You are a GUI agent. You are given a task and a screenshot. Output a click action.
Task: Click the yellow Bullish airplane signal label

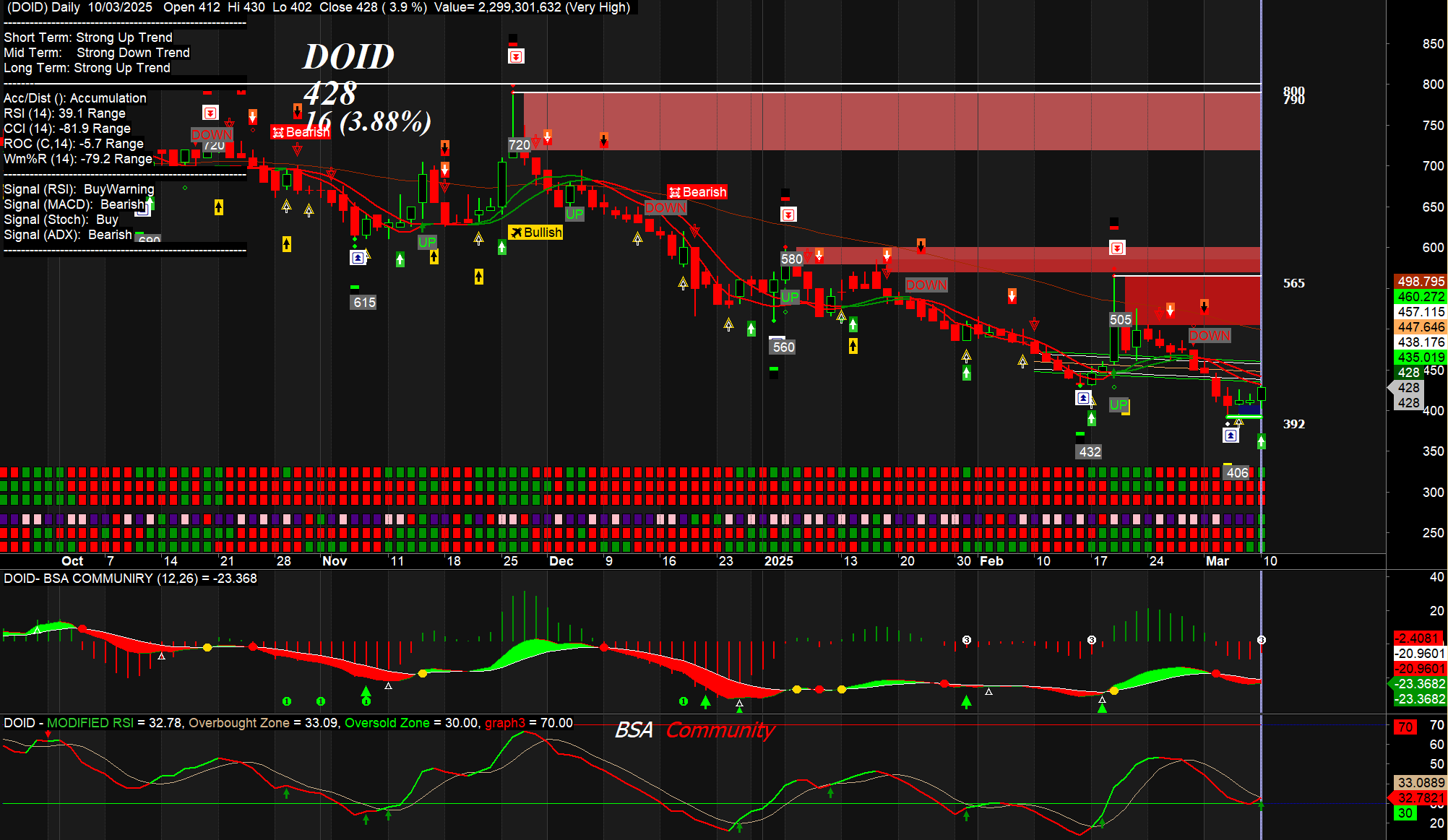pyautogui.click(x=535, y=233)
